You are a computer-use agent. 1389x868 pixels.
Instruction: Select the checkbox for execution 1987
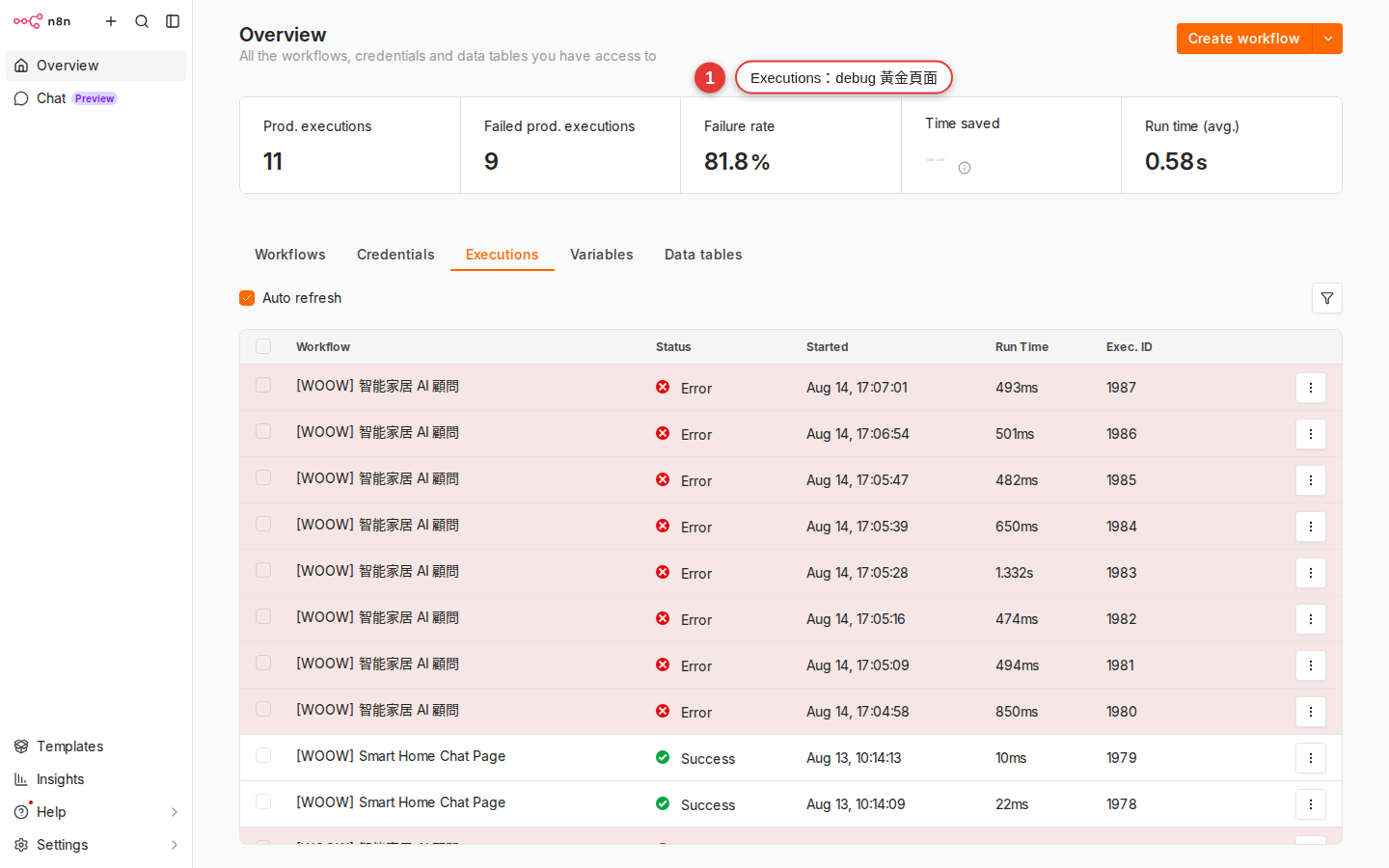263,385
